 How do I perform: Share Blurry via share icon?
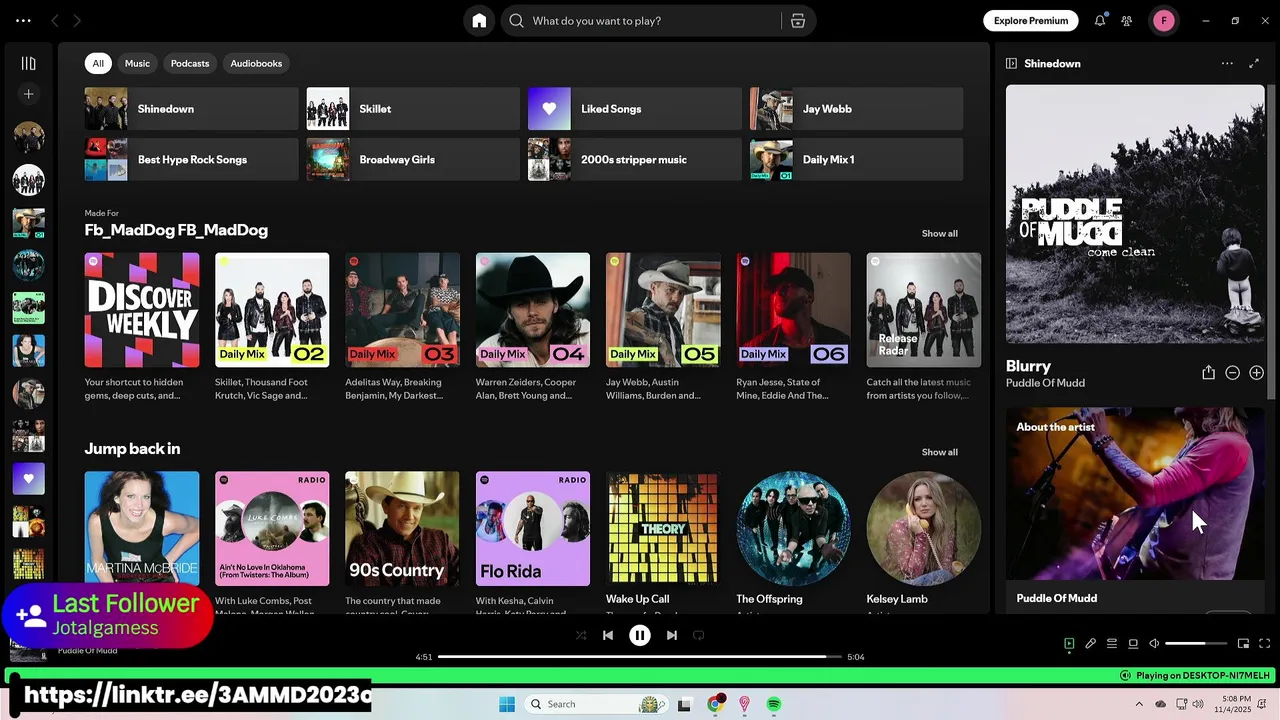coord(1208,373)
